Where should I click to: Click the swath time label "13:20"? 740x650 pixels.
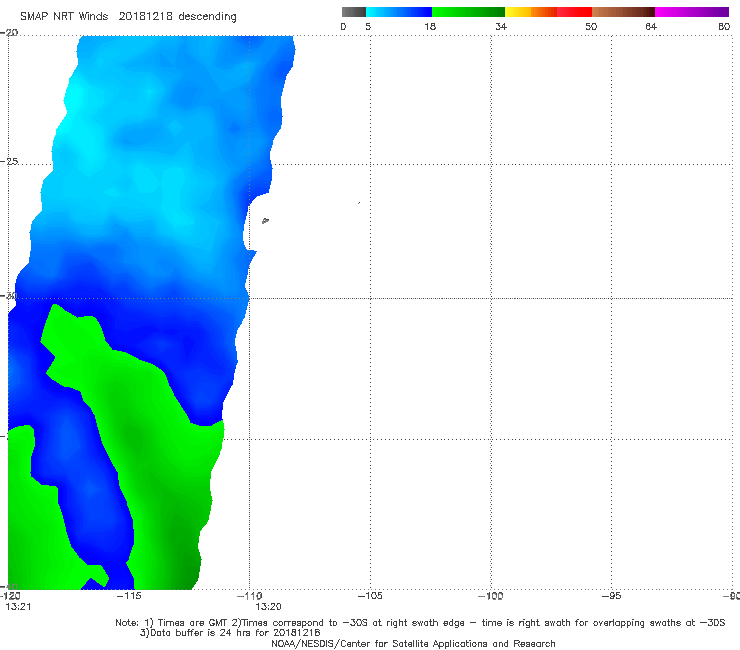[268, 607]
